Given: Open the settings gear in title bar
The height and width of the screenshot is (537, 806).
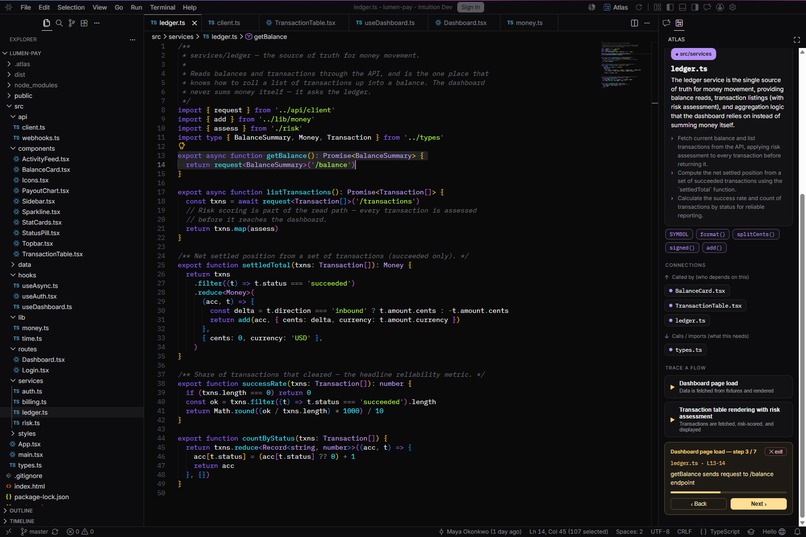Looking at the screenshot, I should coord(732,7).
